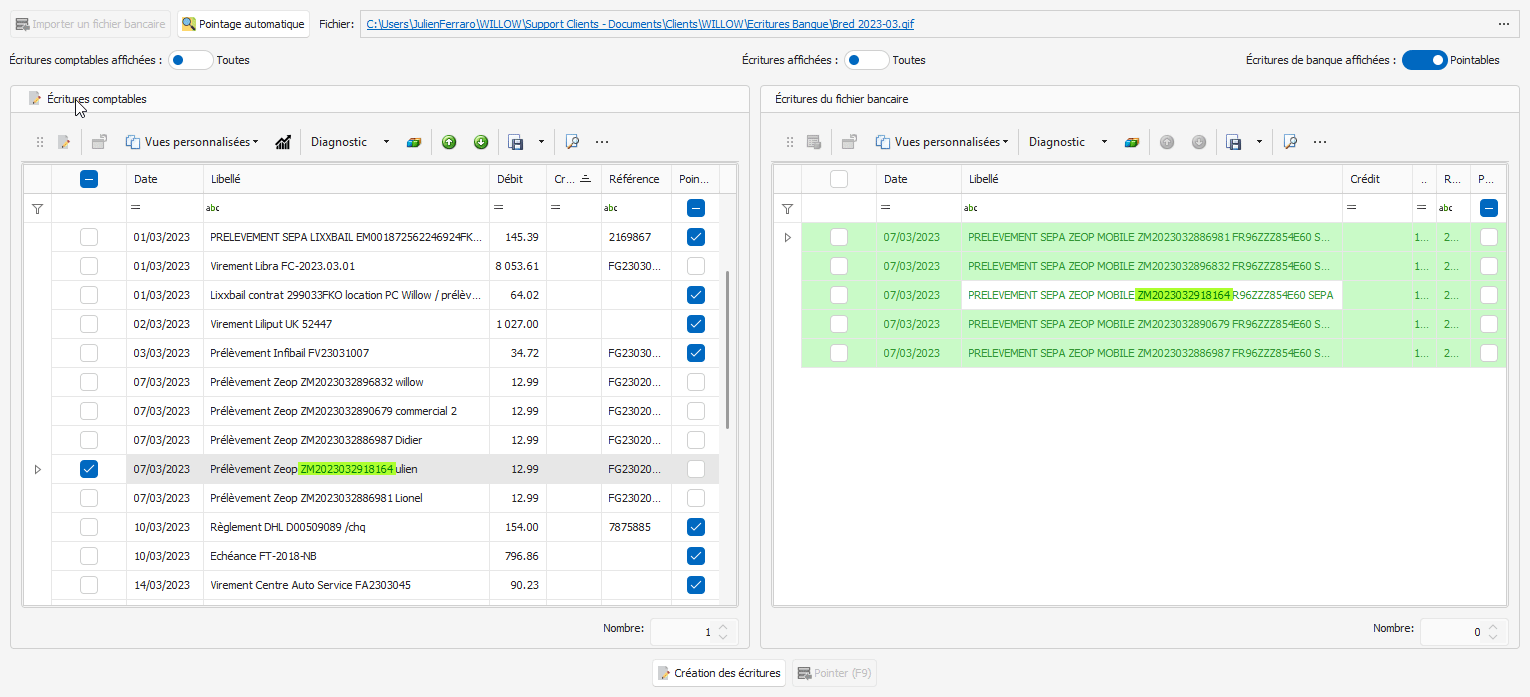Click the Libellé filter field in fichier bancaire grid
Screen dimensions: 1530x697
tap(1151, 208)
